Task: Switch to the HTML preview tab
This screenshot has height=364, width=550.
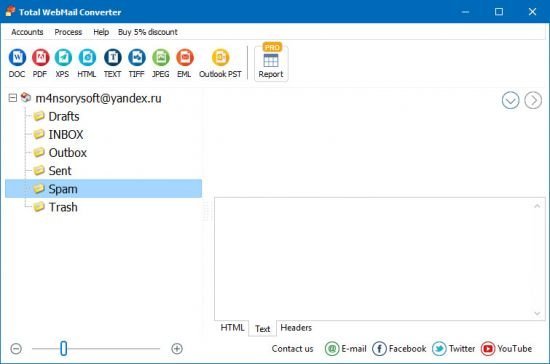Action: pos(232,328)
